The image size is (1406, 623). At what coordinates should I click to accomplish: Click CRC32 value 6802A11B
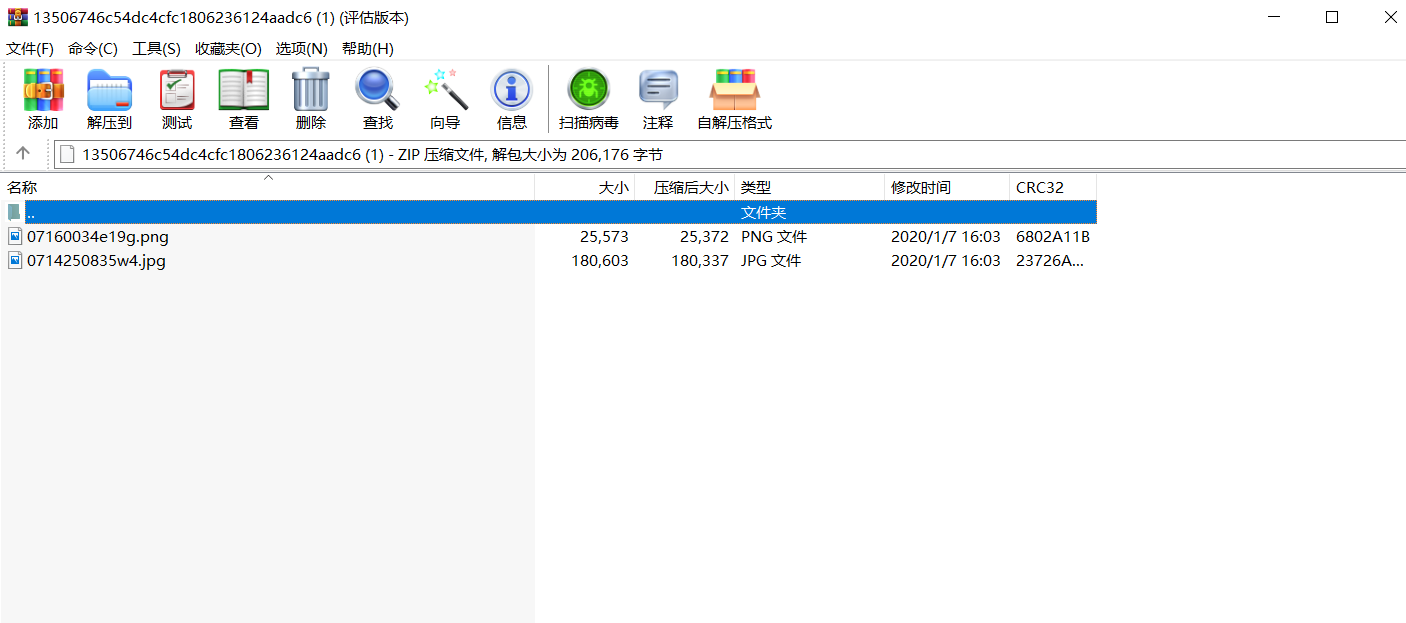1053,237
